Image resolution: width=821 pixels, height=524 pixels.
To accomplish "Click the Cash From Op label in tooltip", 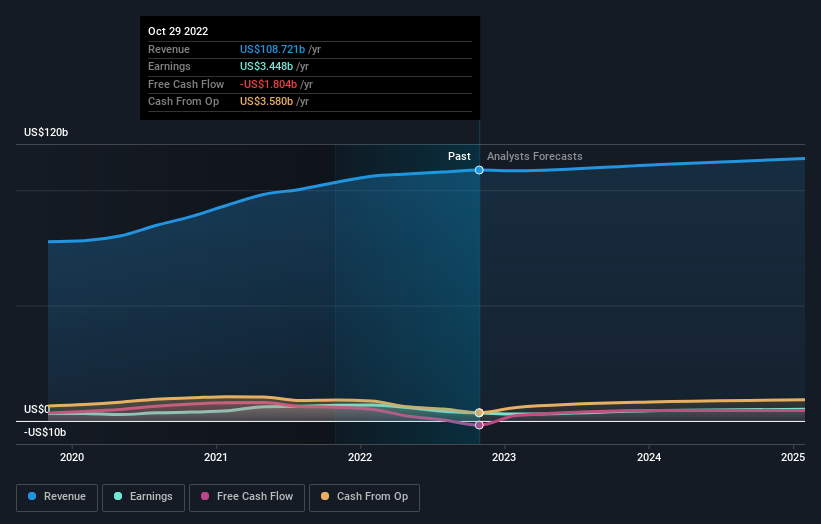I will (183, 102).
